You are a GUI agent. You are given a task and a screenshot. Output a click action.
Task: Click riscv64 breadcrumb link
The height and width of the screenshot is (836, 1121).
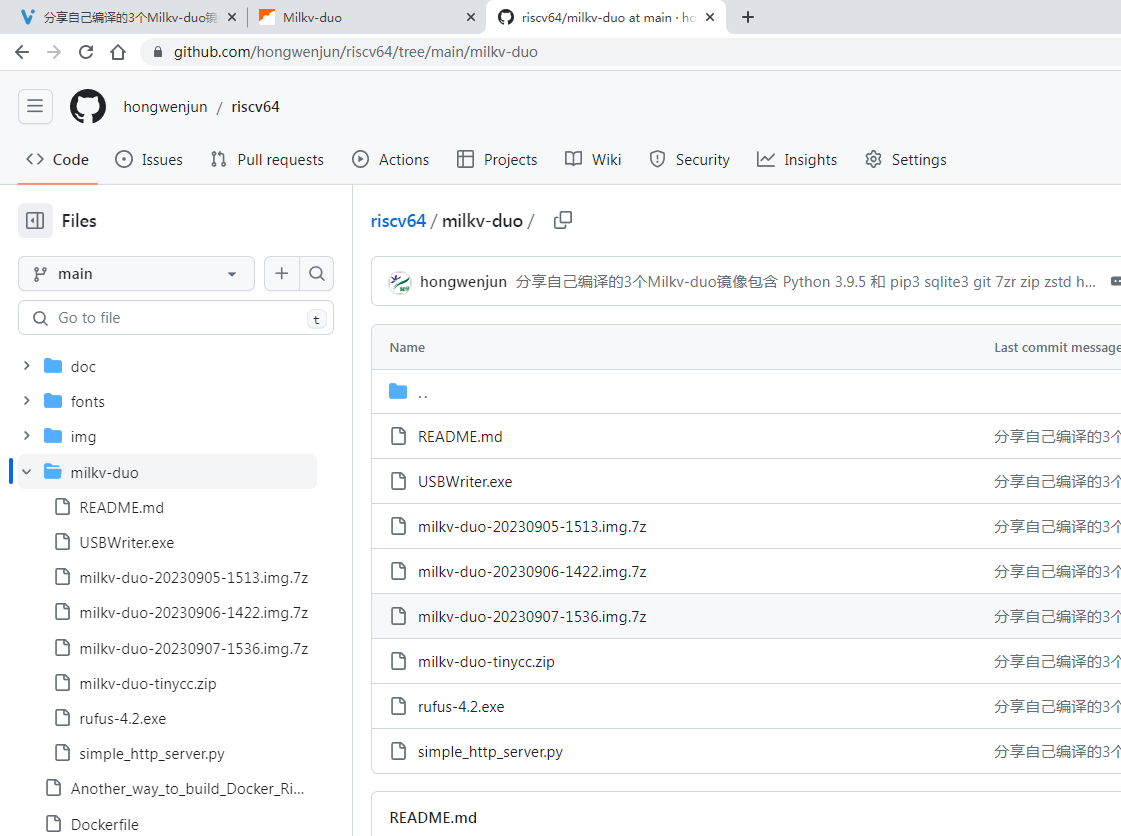(x=398, y=221)
